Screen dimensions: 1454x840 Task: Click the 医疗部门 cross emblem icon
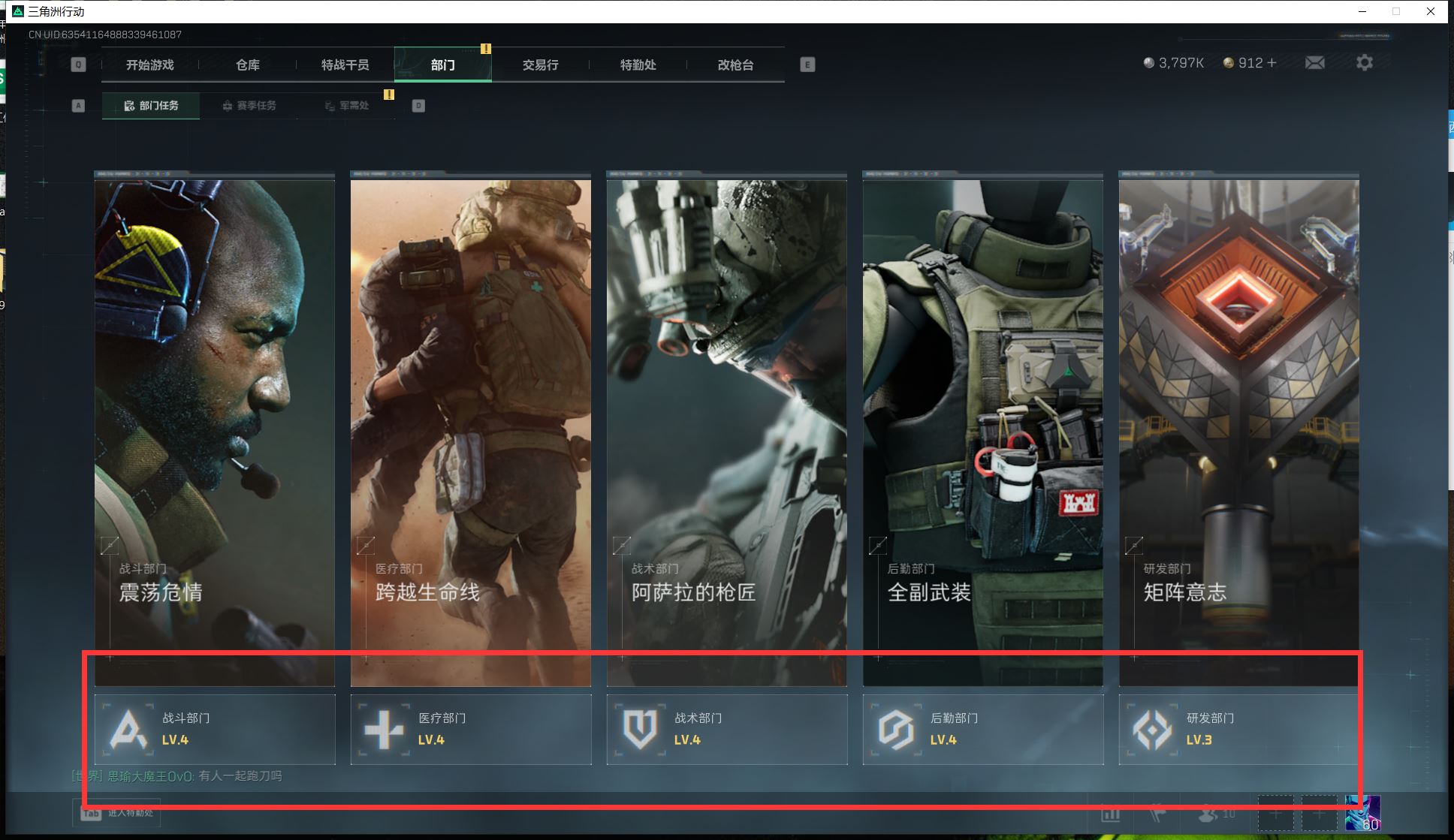[384, 729]
